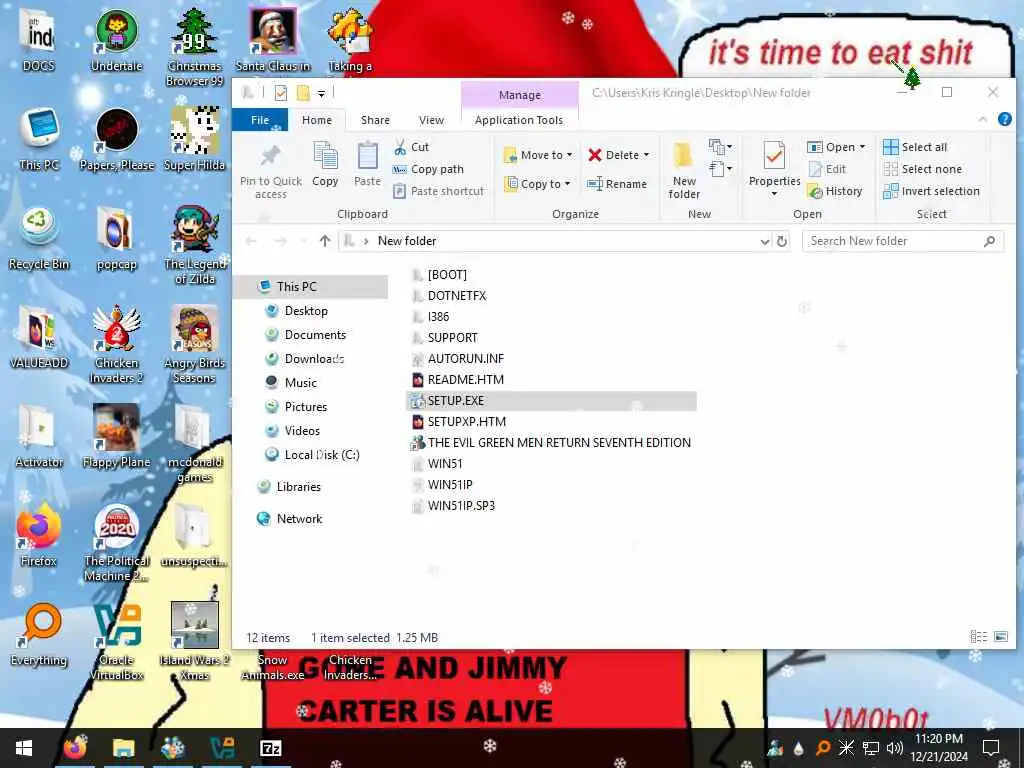Open the Easy access dropdown icon

(720, 169)
